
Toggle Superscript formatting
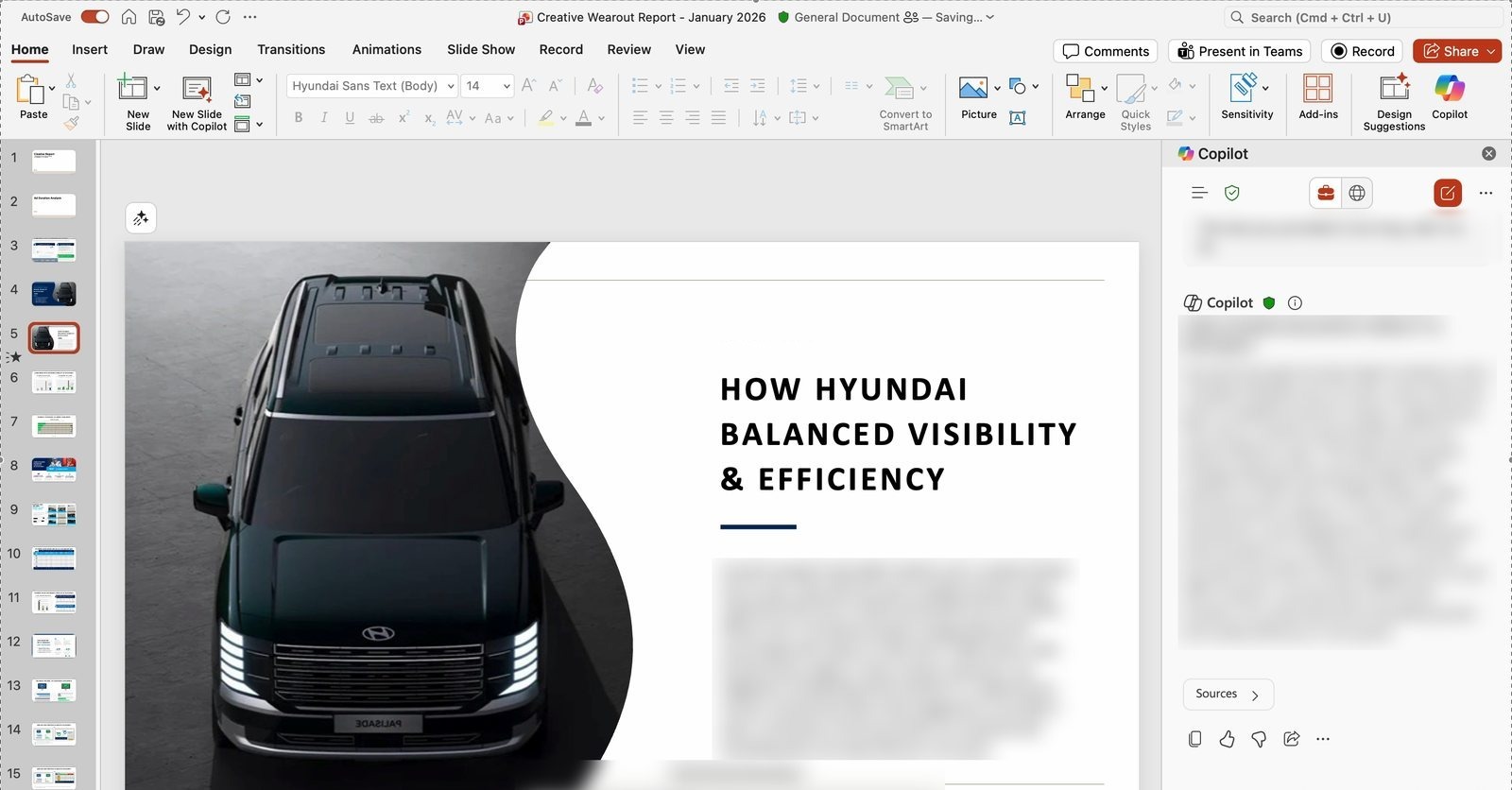click(404, 118)
